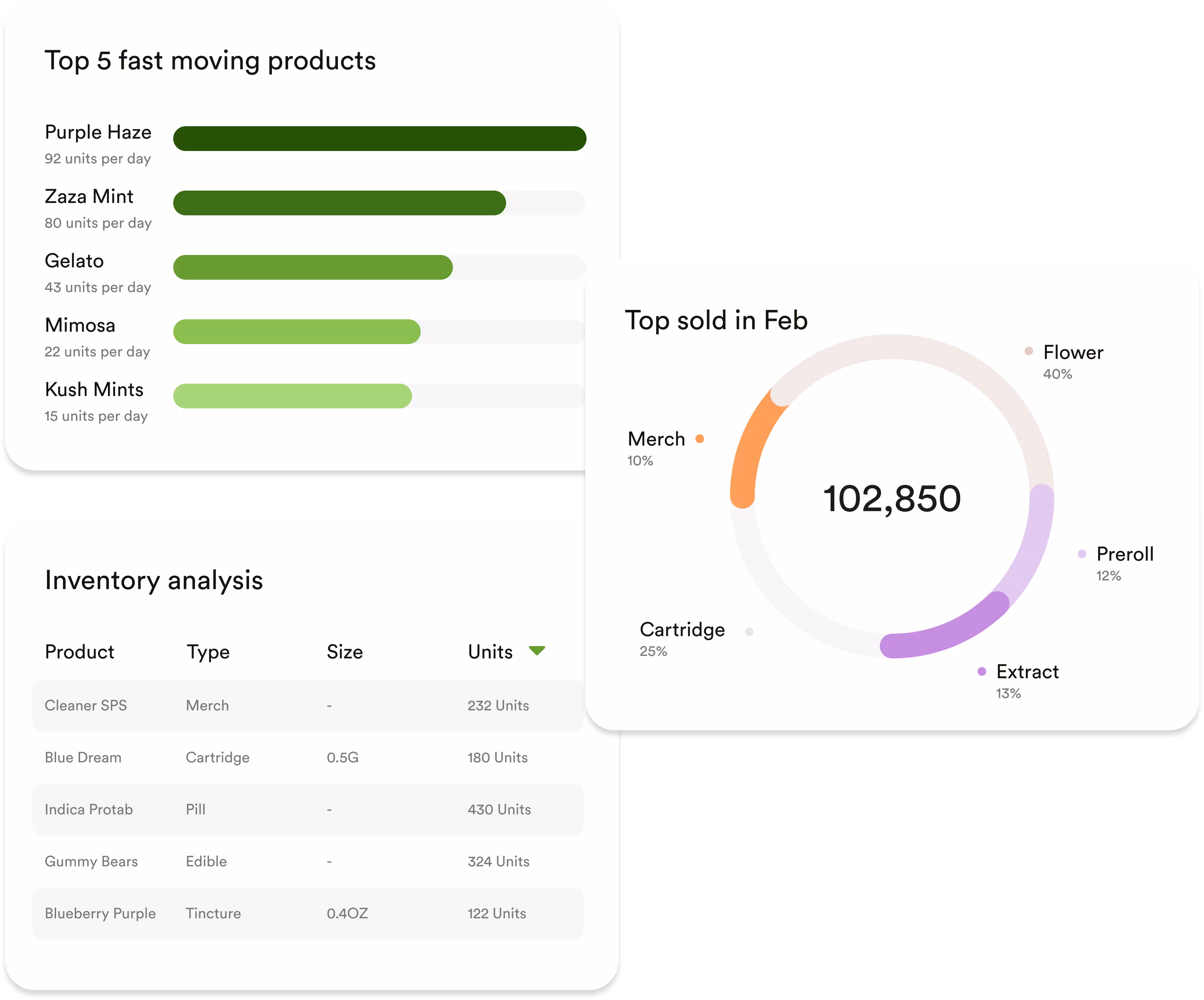The height and width of the screenshot is (1000, 1204).
Task: Click the Product column header
Action: tap(80, 652)
